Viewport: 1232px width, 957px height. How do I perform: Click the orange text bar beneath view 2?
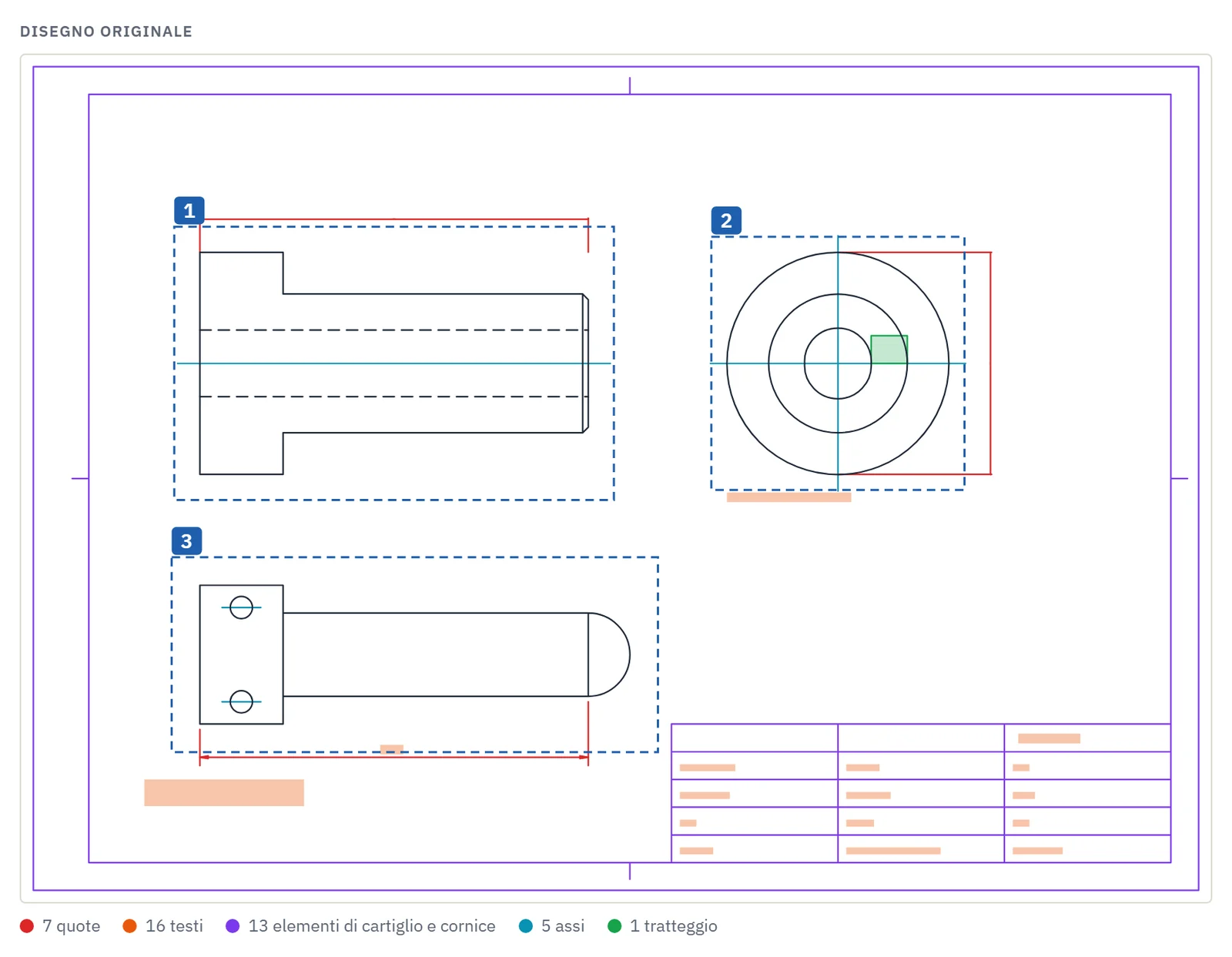[x=789, y=497]
